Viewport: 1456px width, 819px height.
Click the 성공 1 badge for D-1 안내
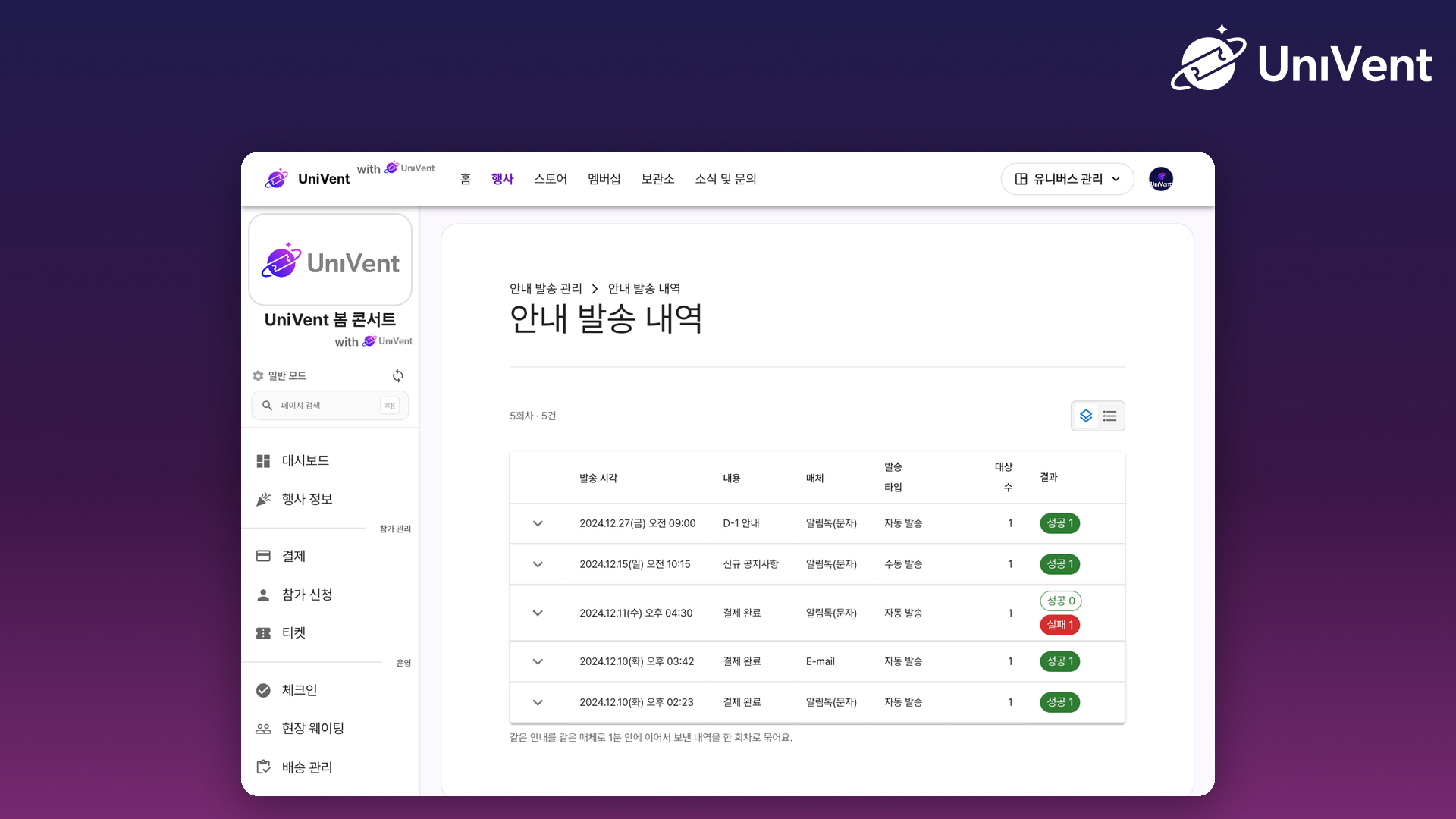(x=1059, y=523)
